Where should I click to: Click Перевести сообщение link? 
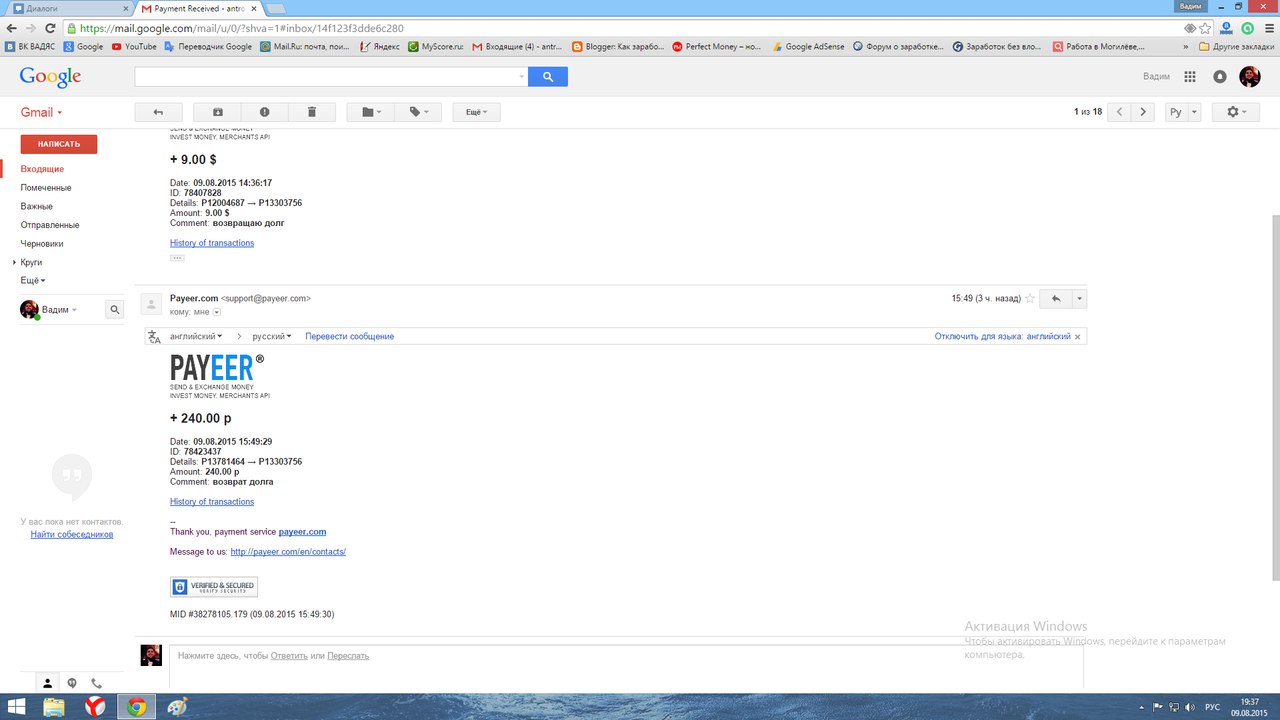350,336
